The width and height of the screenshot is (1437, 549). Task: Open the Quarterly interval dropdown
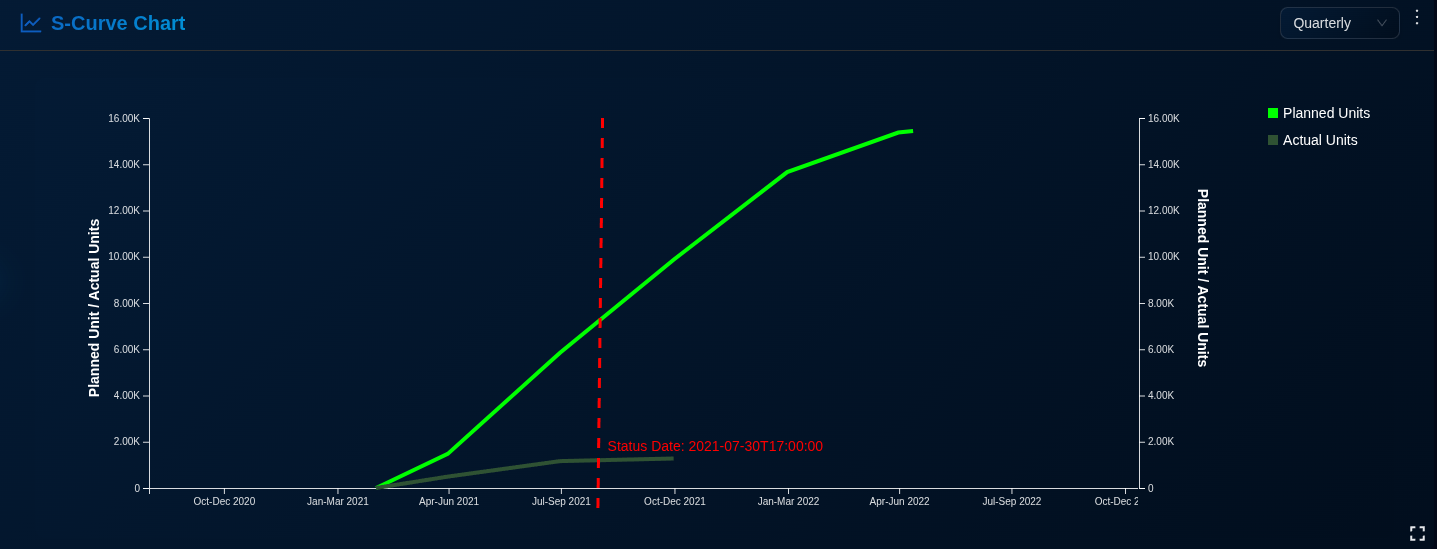pyautogui.click(x=1338, y=23)
